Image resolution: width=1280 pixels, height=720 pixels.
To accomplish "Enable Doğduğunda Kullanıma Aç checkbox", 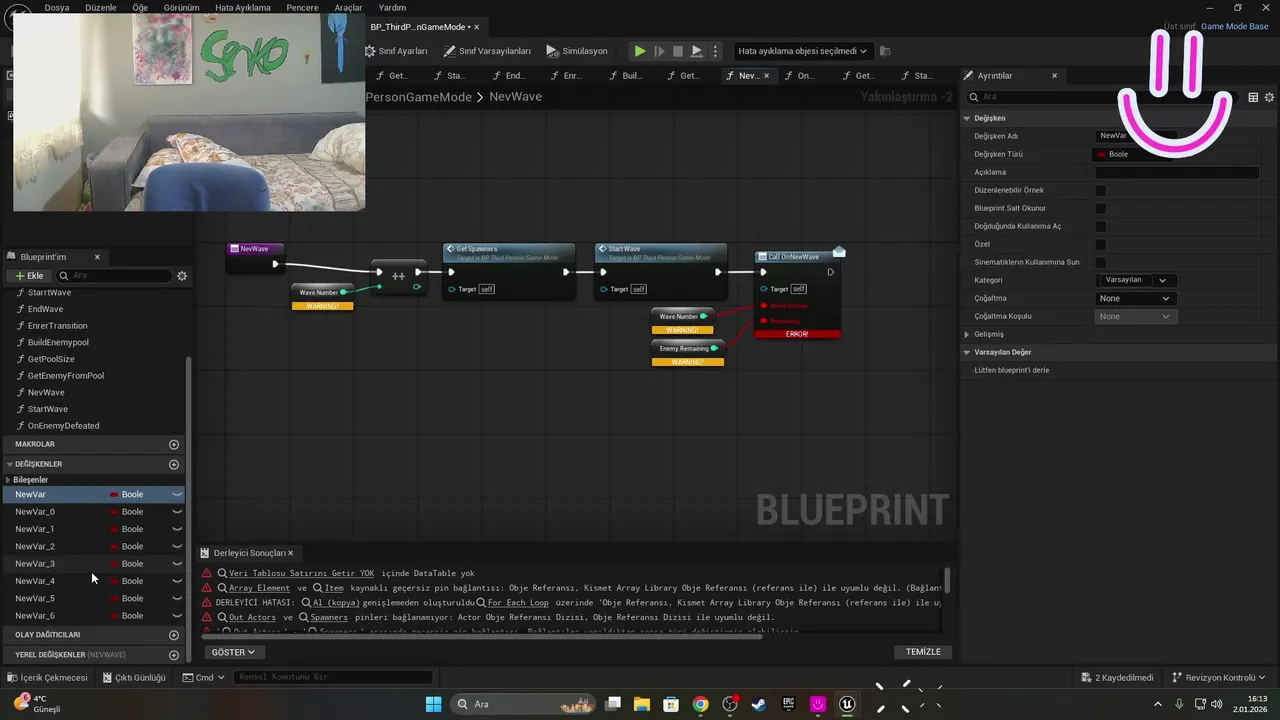I will [1100, 226].
